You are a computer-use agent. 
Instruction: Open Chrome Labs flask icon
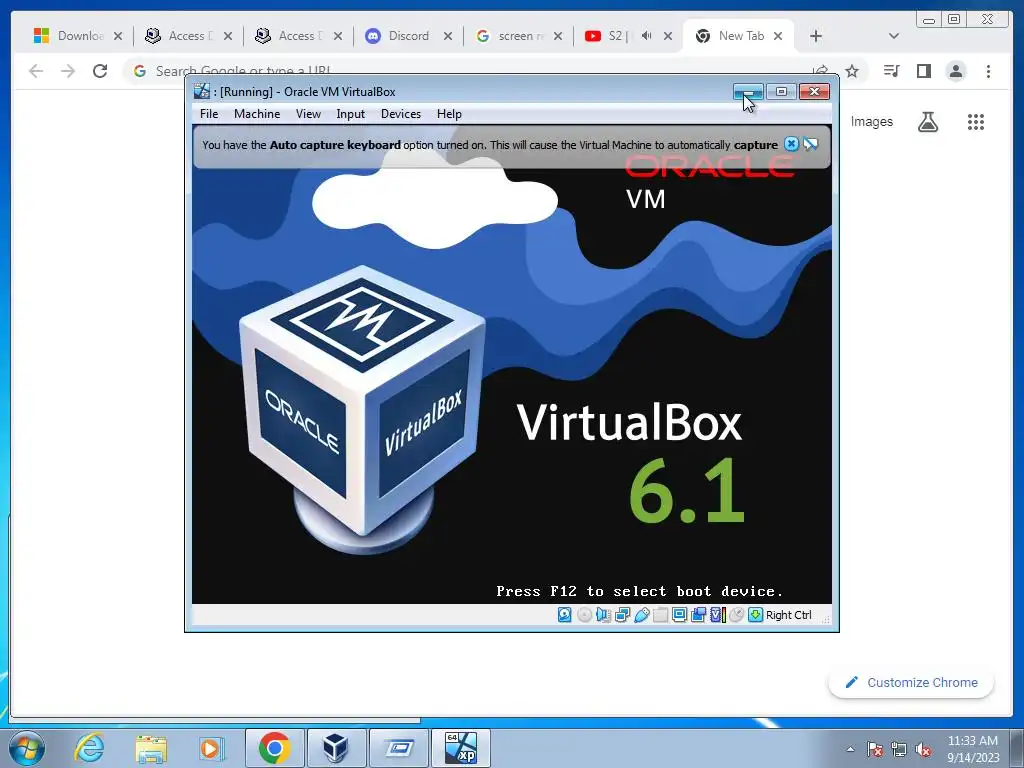927,121
